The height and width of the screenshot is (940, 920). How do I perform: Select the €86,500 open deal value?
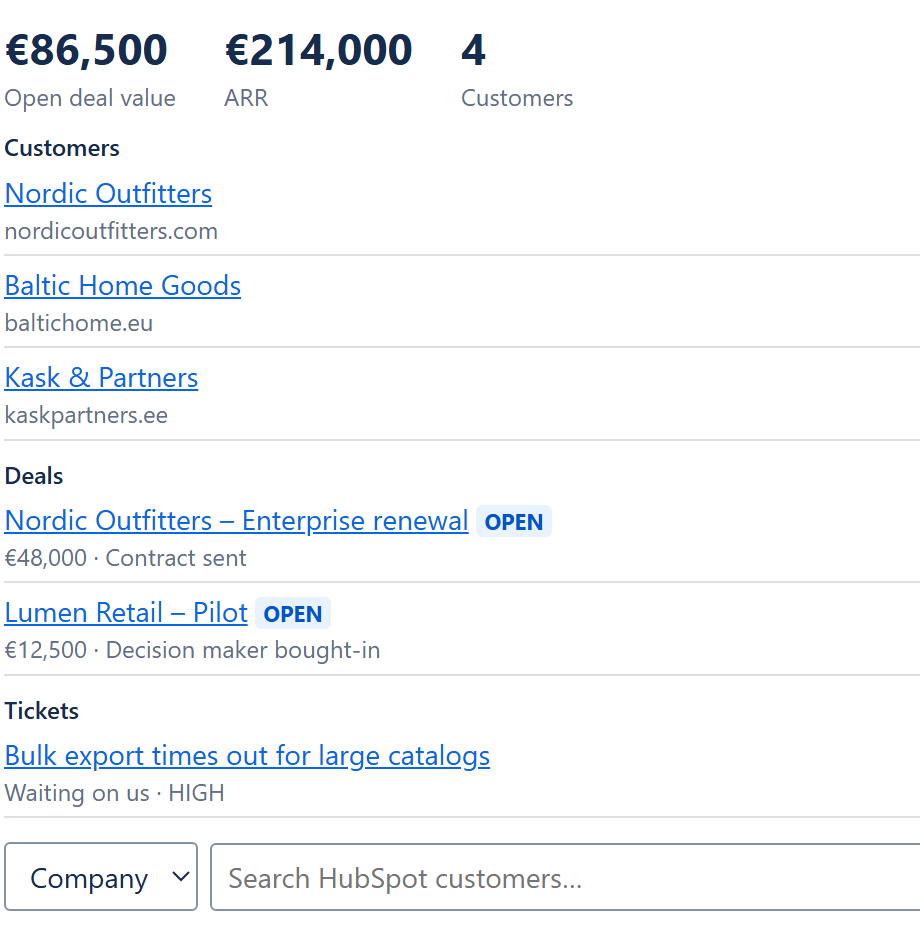[86, 50]
